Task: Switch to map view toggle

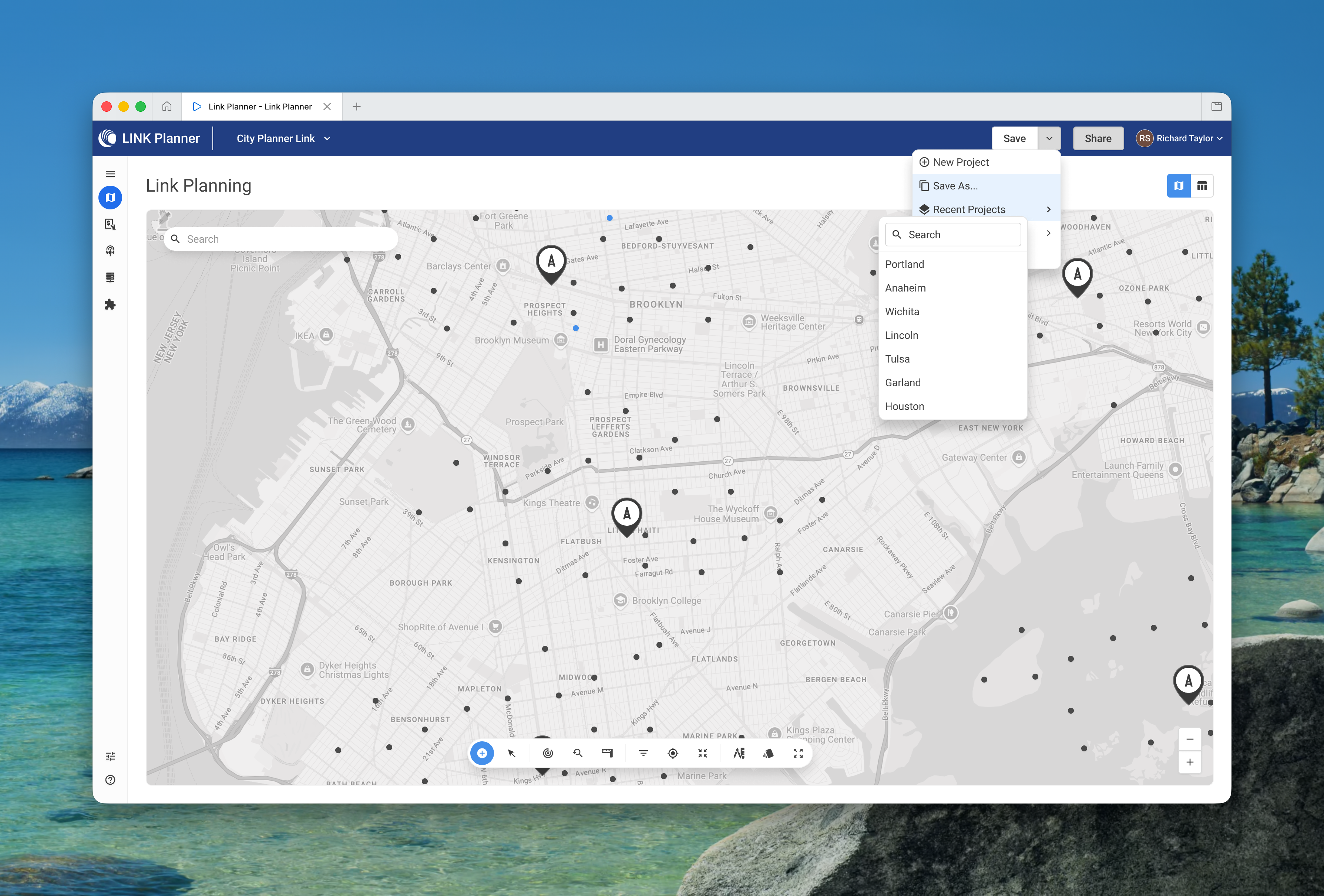Action: [1179, 186]
